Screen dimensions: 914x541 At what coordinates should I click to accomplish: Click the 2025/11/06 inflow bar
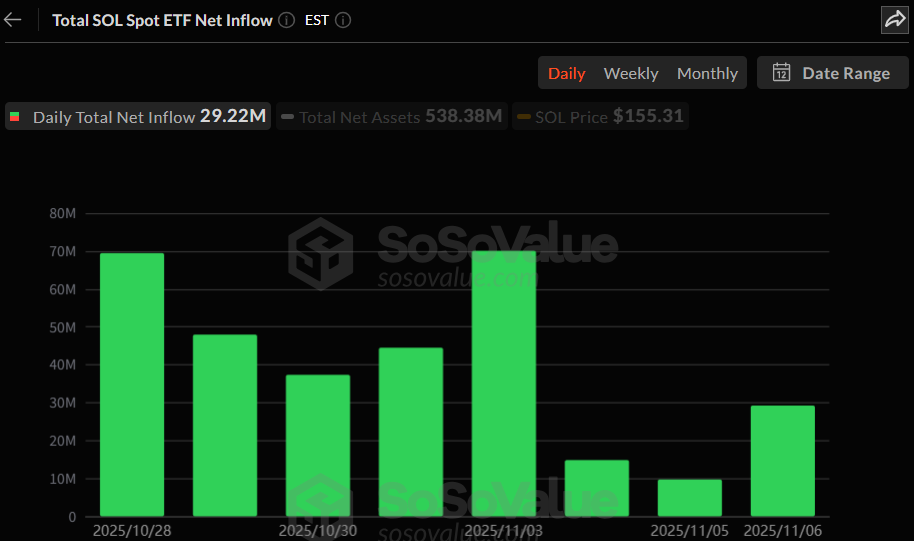783,461
